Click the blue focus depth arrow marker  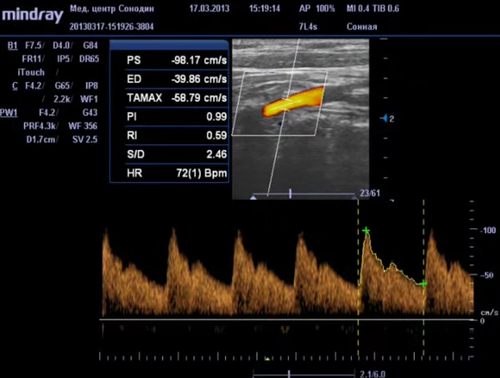pyautogui.click(x=384, y=118)
